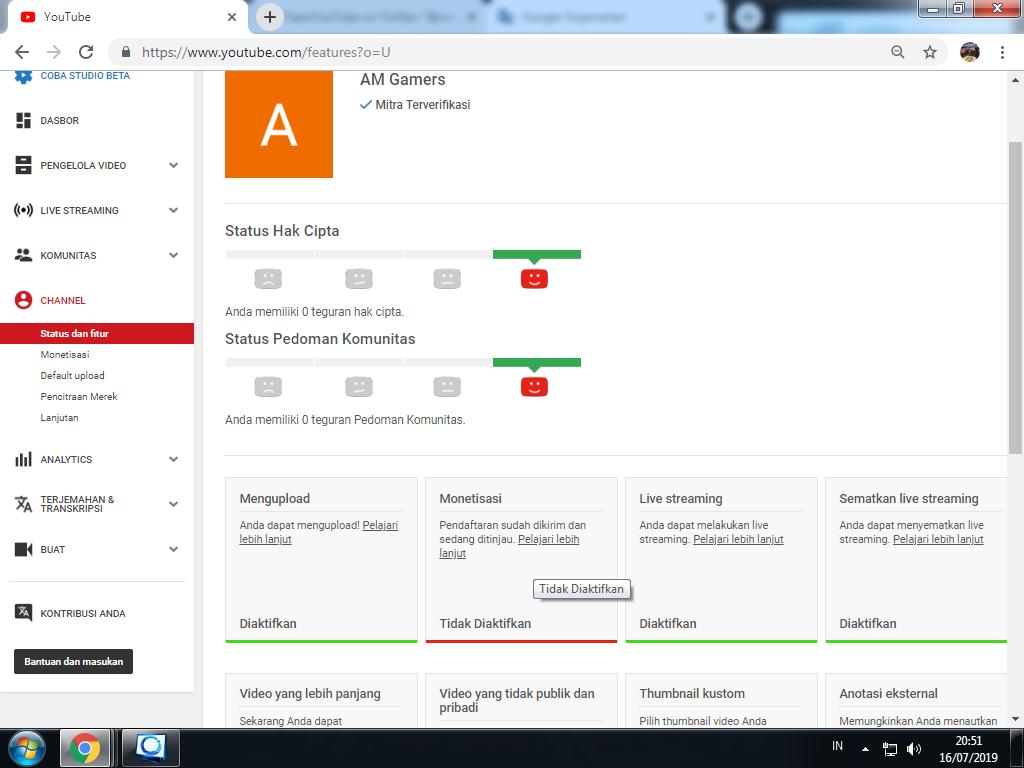Screen dimensions: 1024x768
Task: Open the Windows Start button
Action: (26, 748)
